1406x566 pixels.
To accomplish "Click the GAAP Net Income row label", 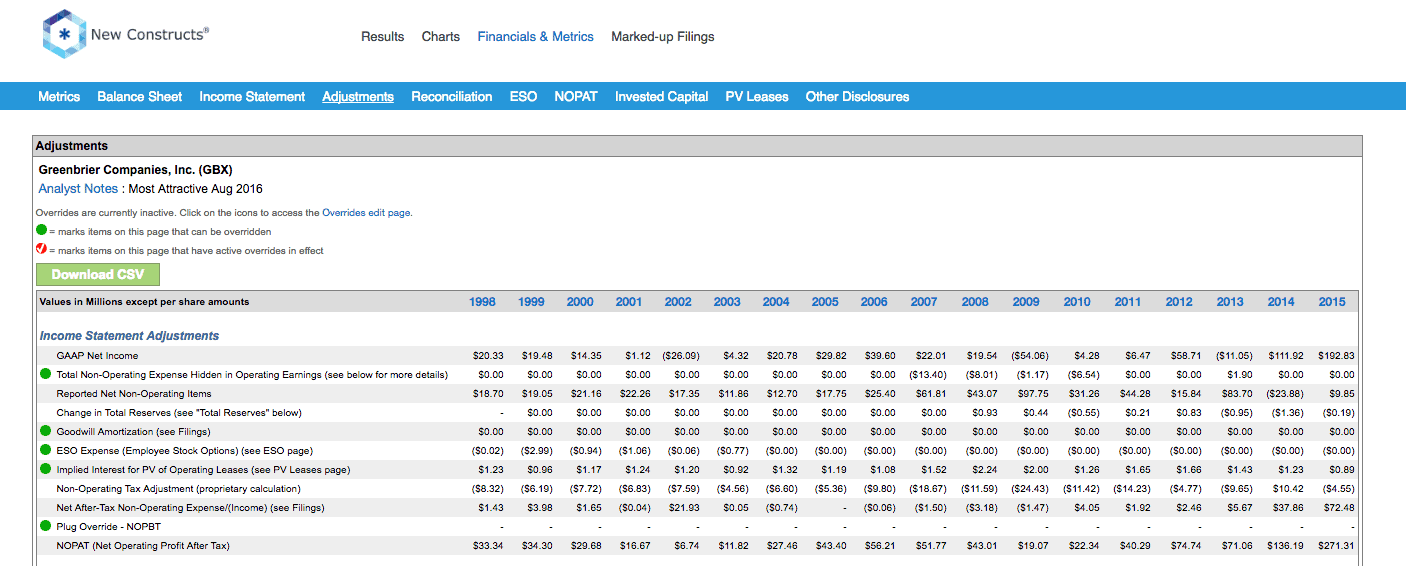I will coord(97,356).
